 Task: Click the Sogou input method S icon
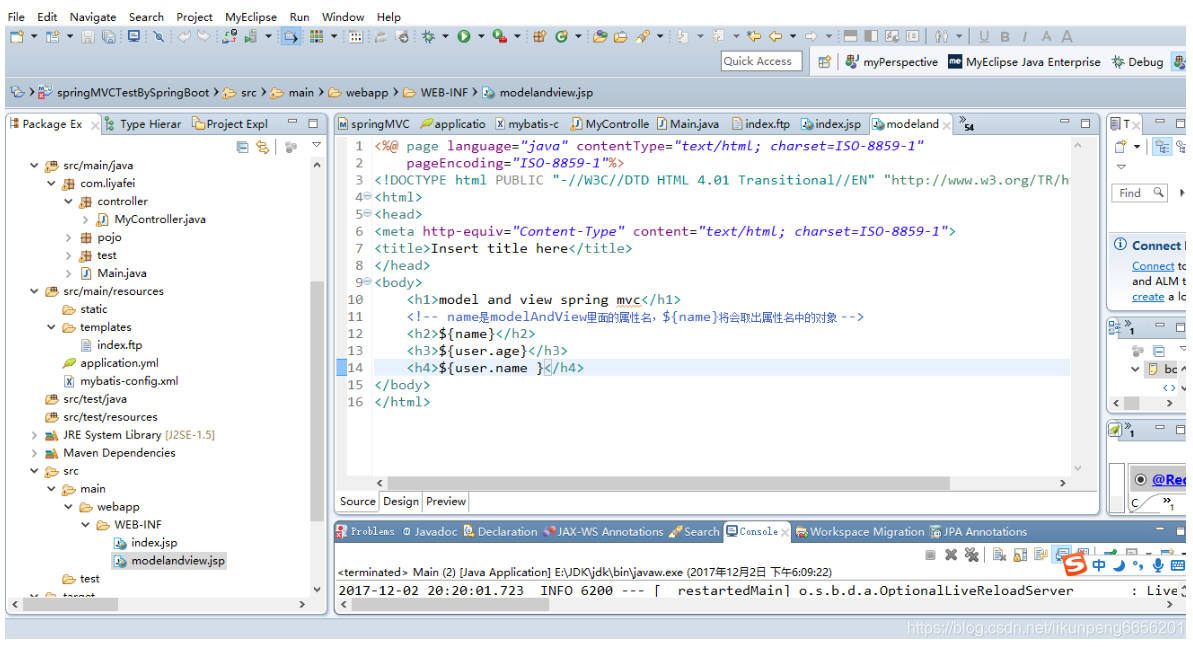click(1074, 565)
